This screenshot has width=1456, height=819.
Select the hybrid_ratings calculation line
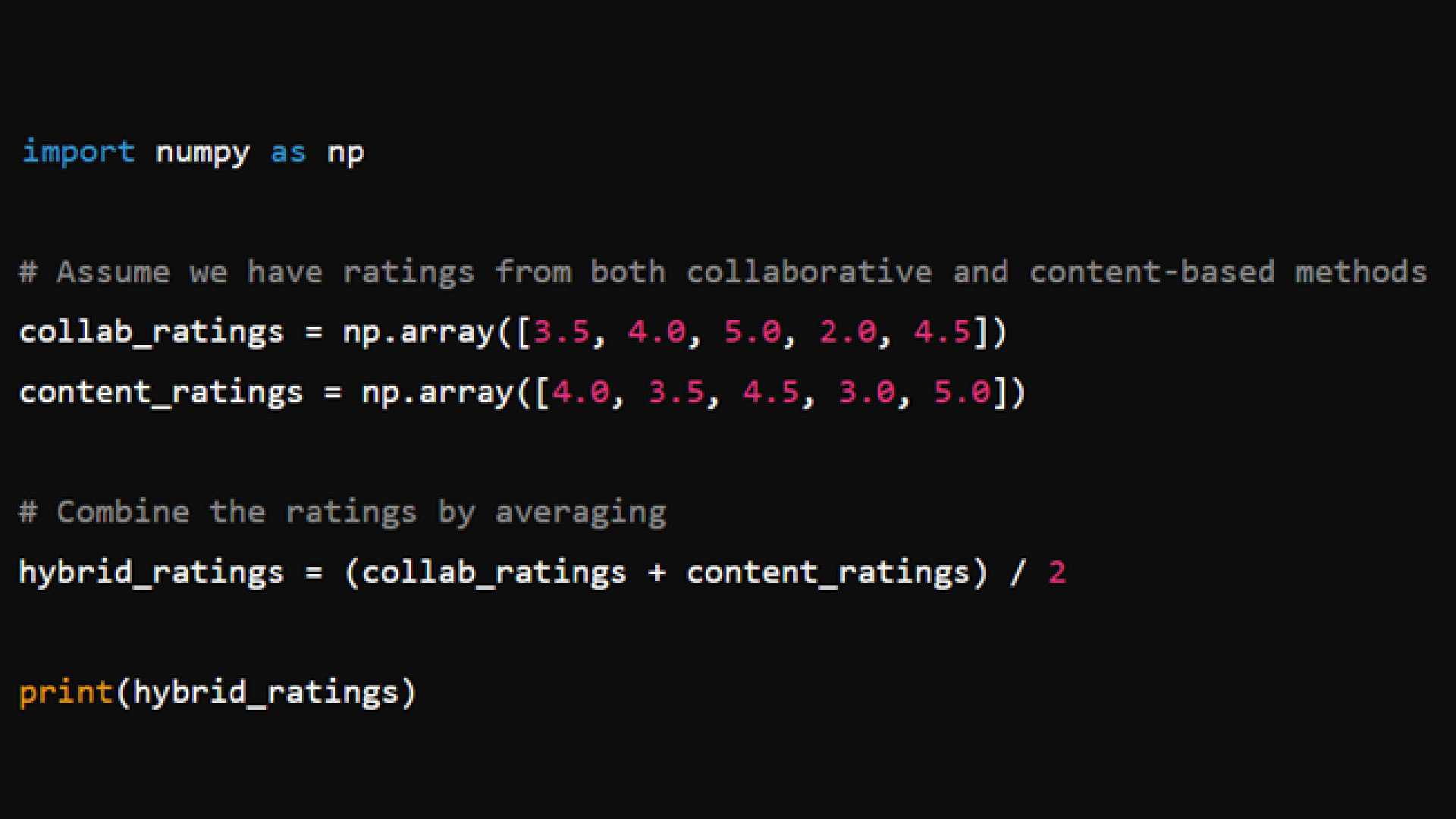(543, 571)
